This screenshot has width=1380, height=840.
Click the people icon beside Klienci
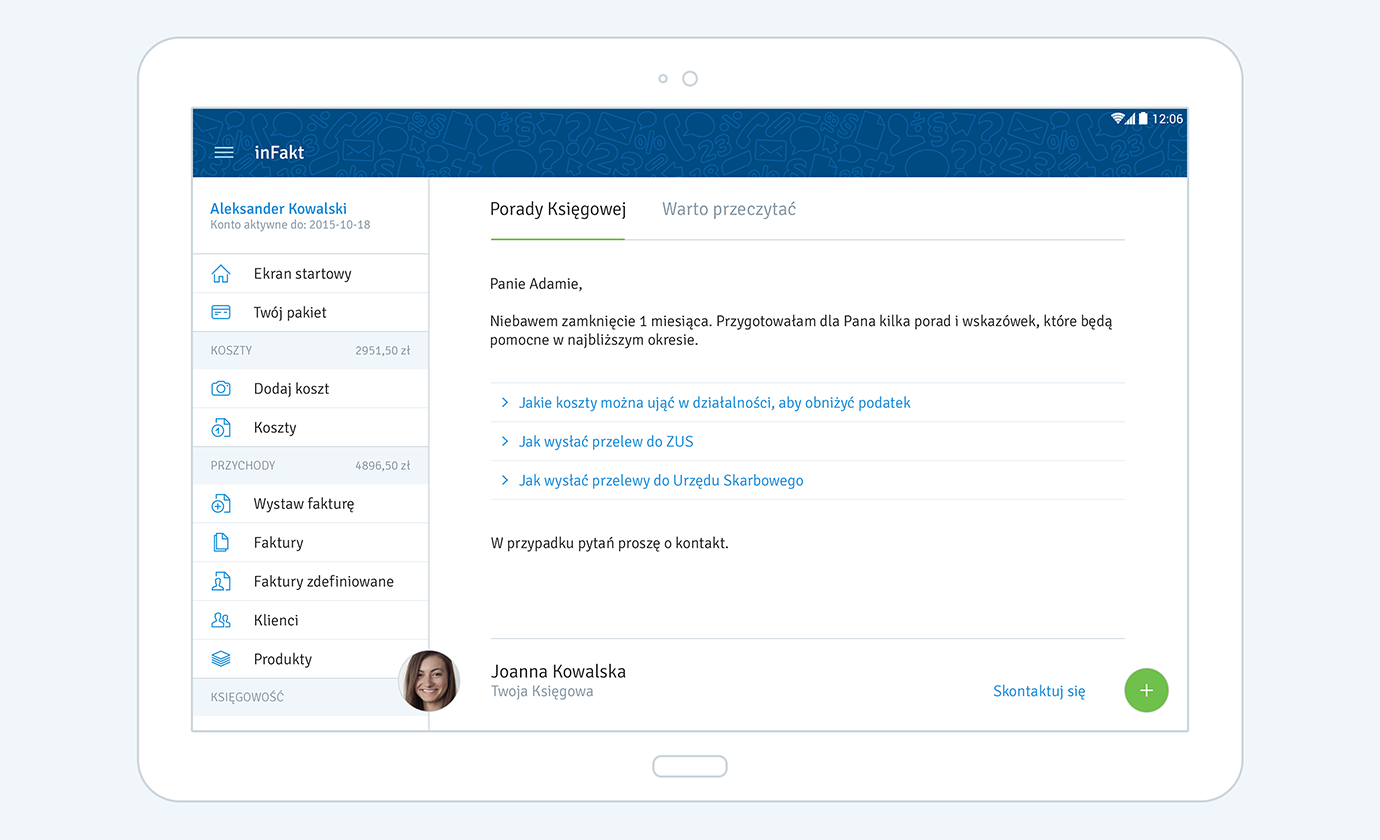pos(221,620)
